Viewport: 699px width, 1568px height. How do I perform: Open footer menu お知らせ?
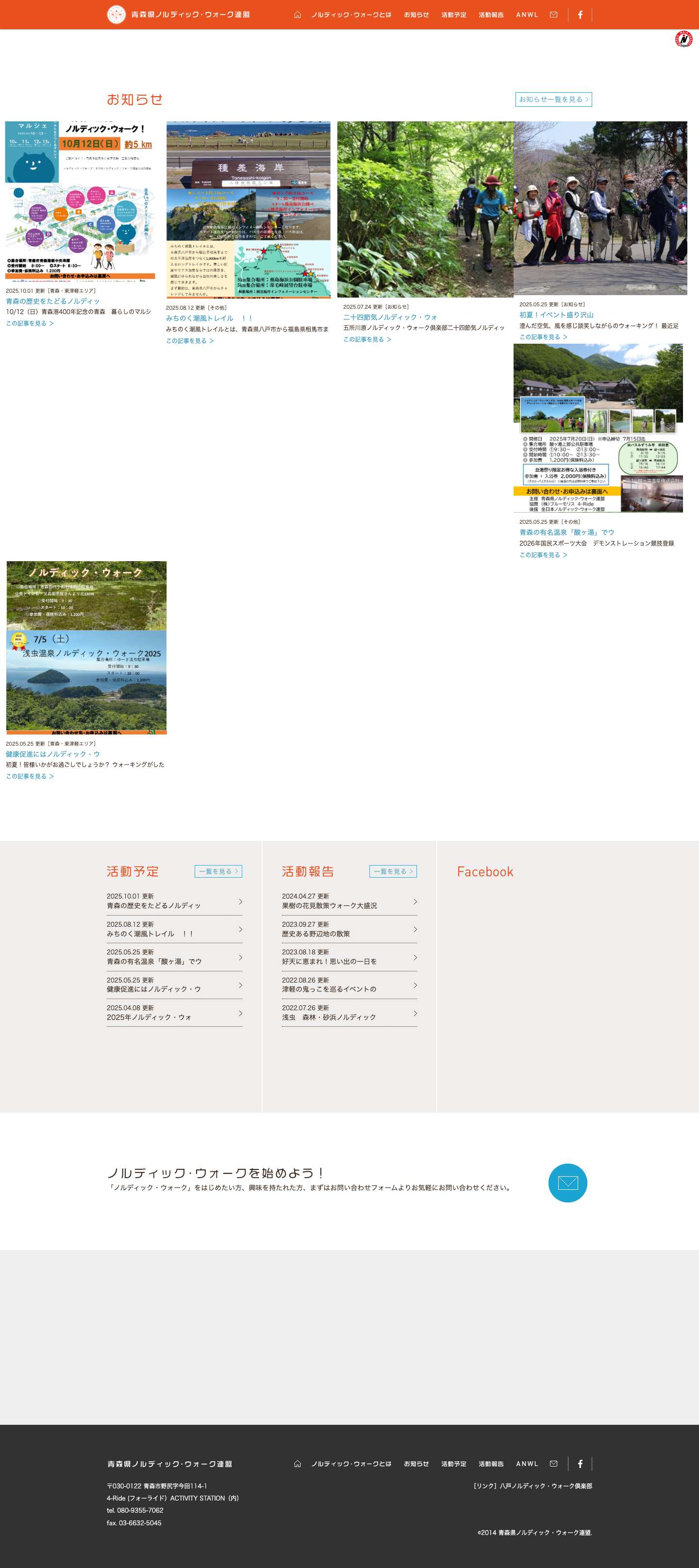tap(416, 1463)
